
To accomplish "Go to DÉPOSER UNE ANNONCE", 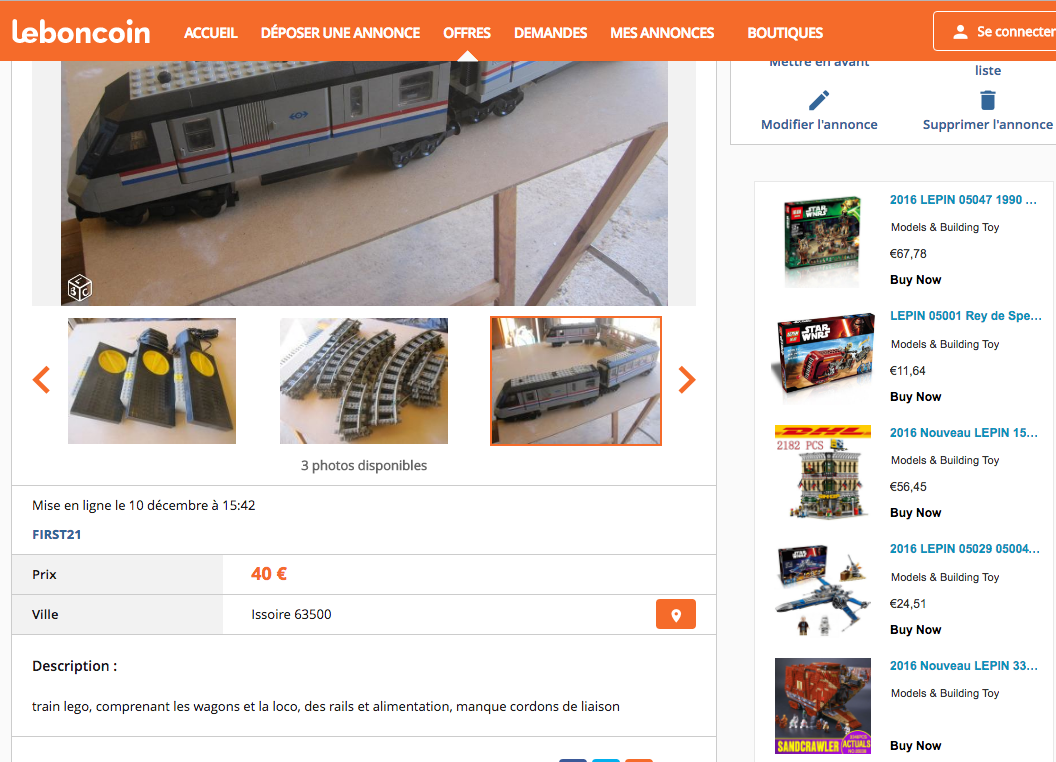I will point(340,33).
